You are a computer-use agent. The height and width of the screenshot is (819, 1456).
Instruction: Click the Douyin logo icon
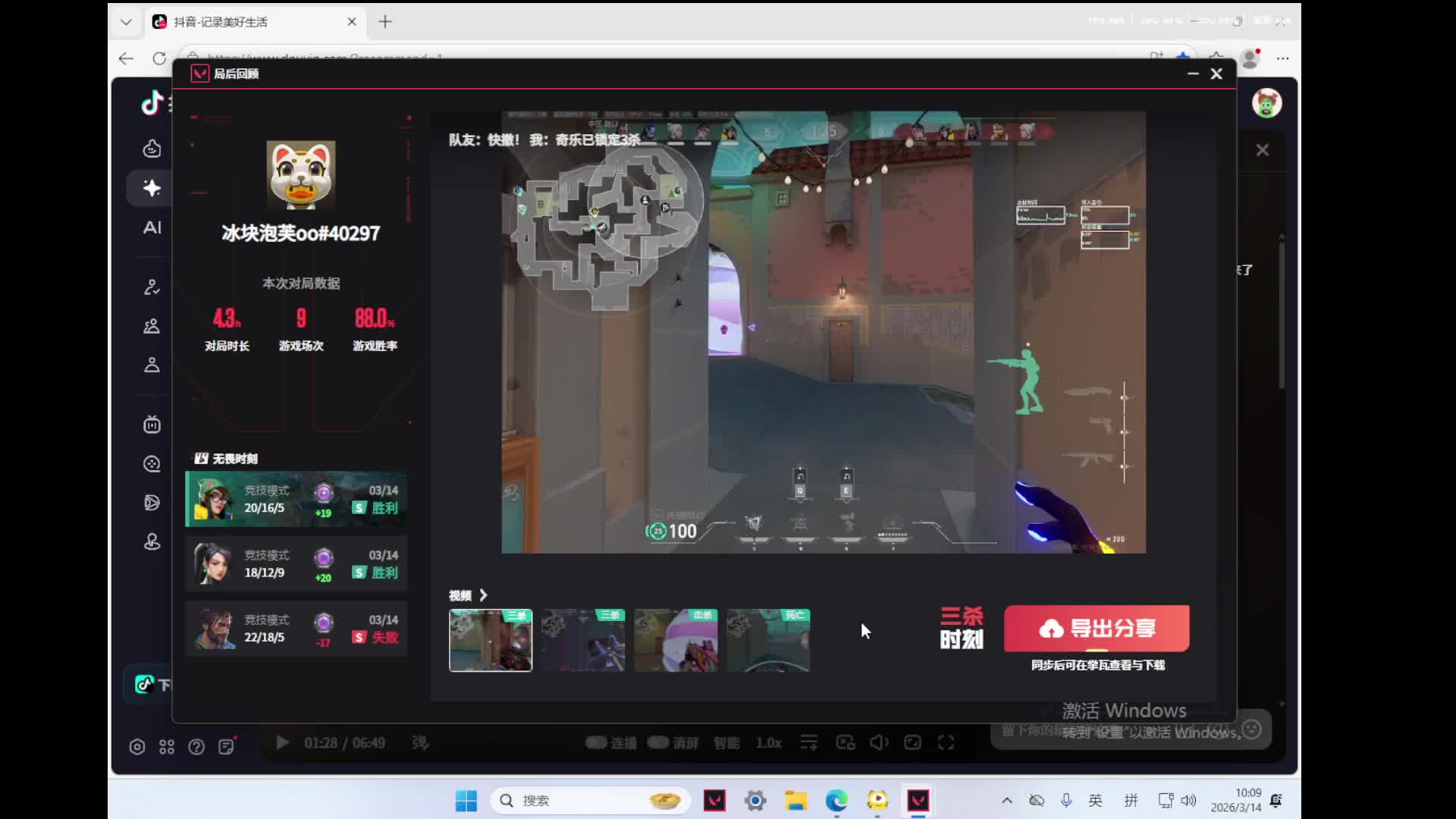[152, 102]
